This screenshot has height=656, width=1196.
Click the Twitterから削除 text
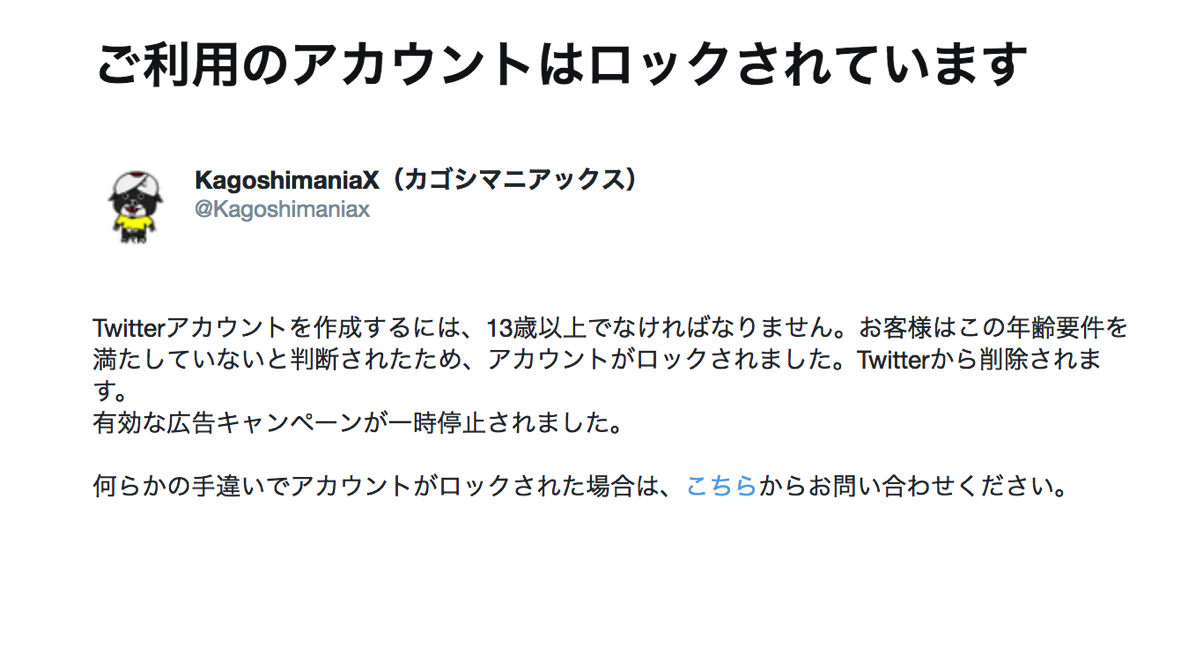955,359
